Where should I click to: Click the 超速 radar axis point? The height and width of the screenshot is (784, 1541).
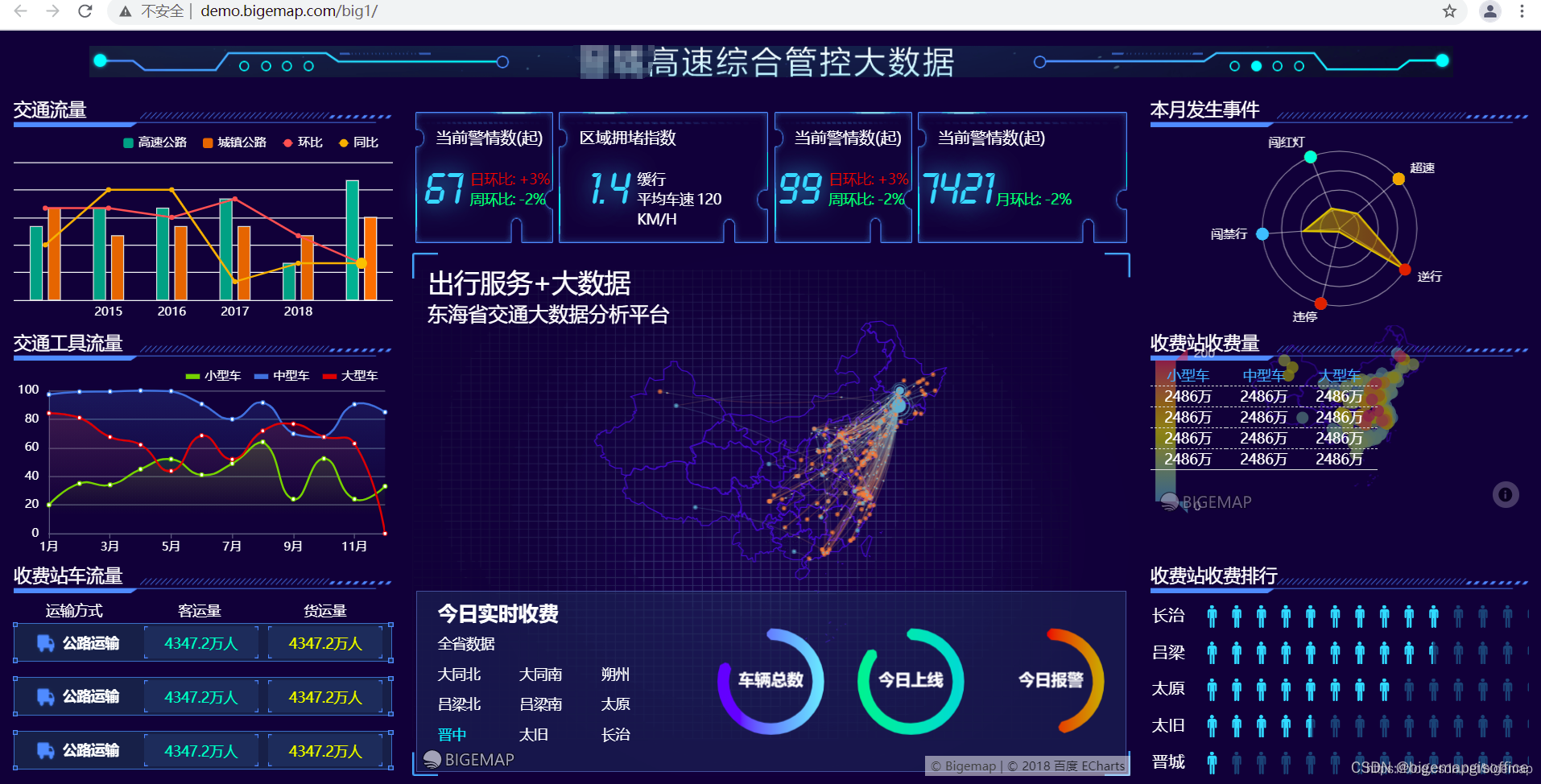pyautogui.click(x=1398, y=179)
